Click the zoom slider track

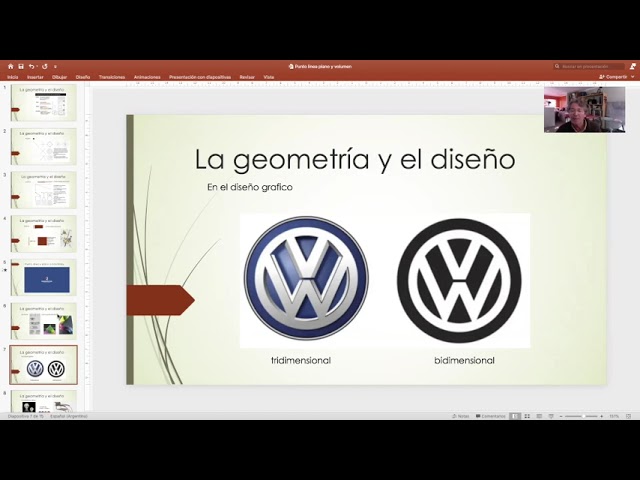[581, 416]
